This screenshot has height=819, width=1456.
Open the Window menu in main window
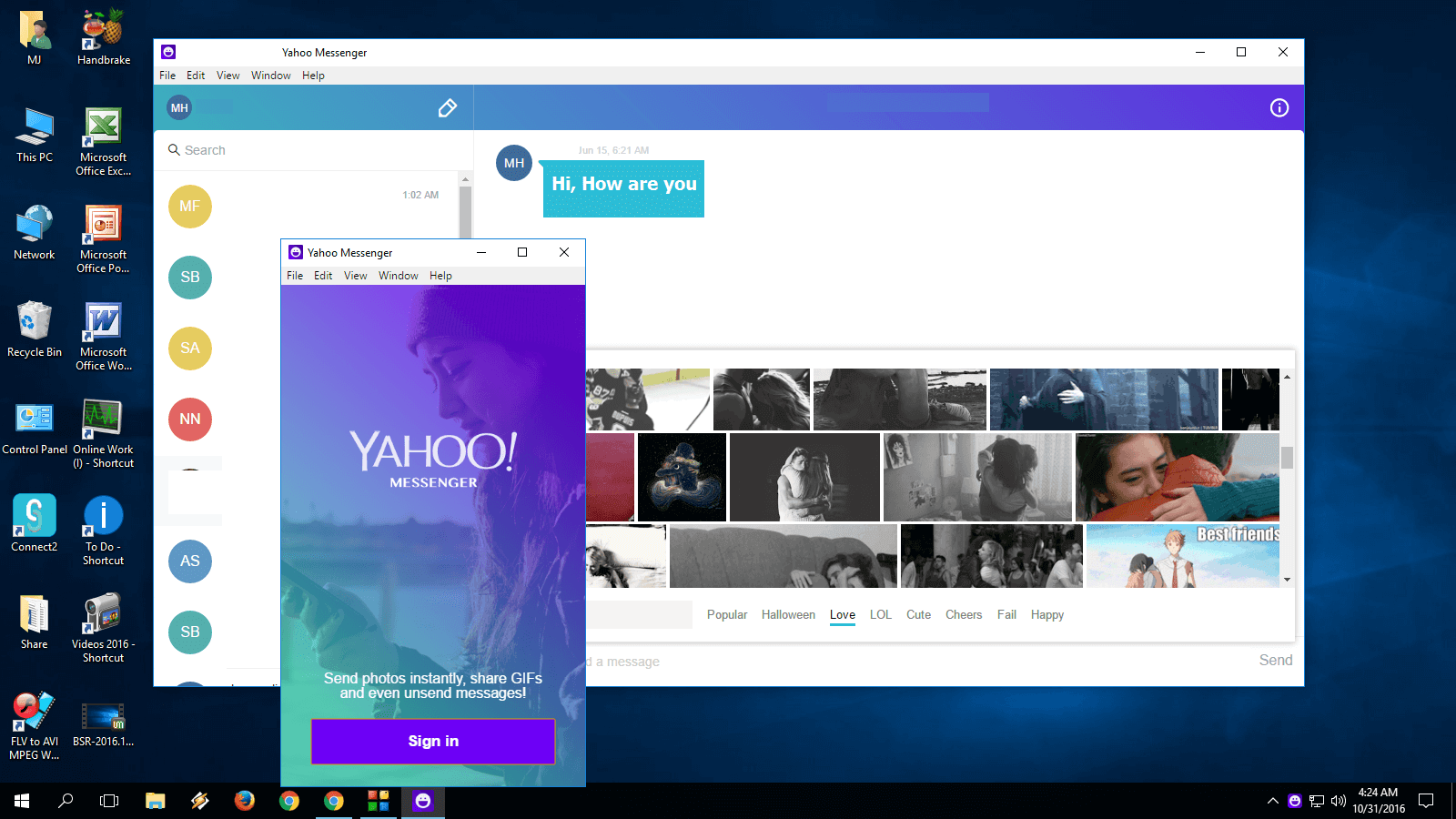coord(270,76)
